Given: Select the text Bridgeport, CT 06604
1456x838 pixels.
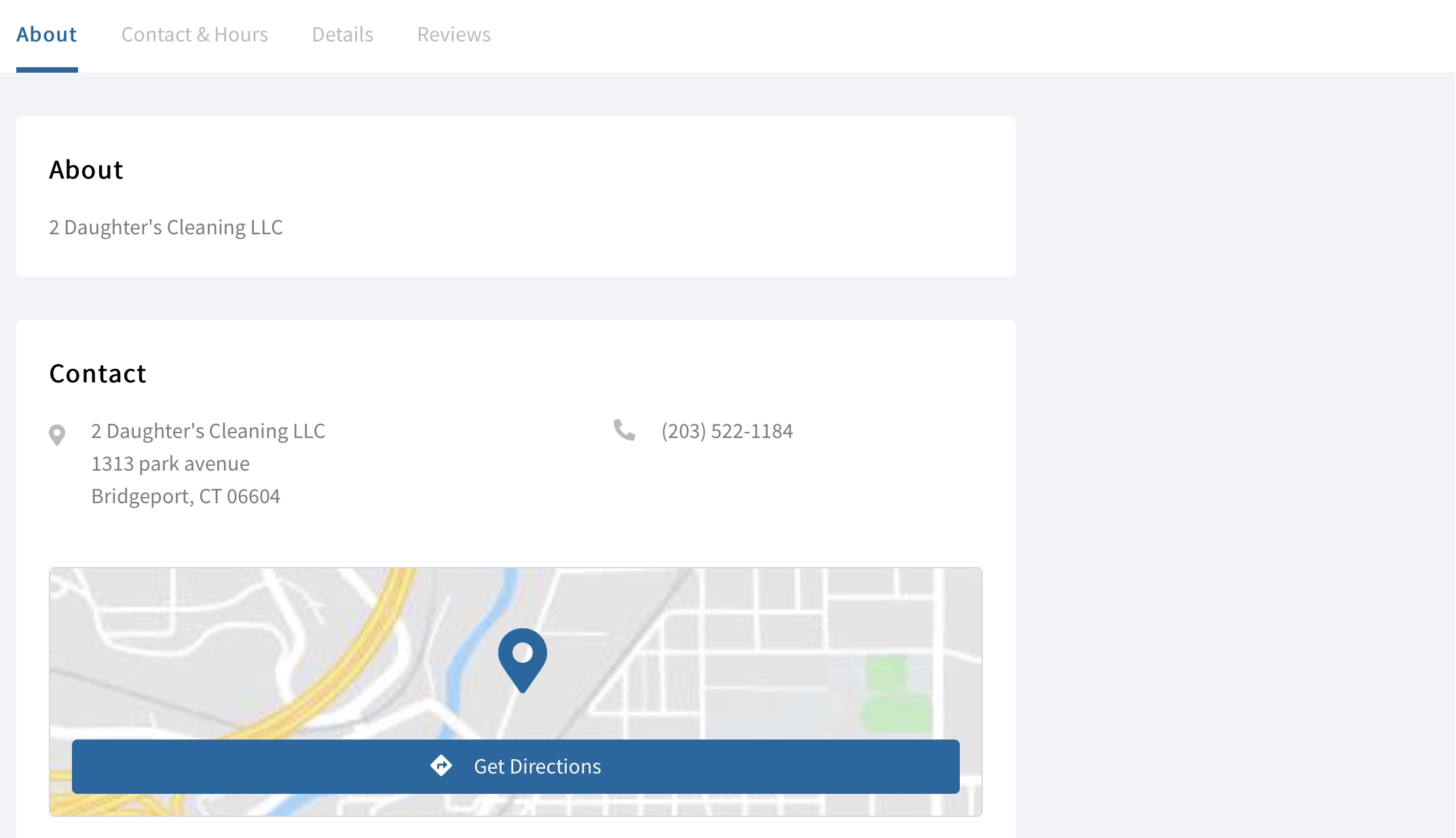Looking at the screenshot, I should (186, 496).
